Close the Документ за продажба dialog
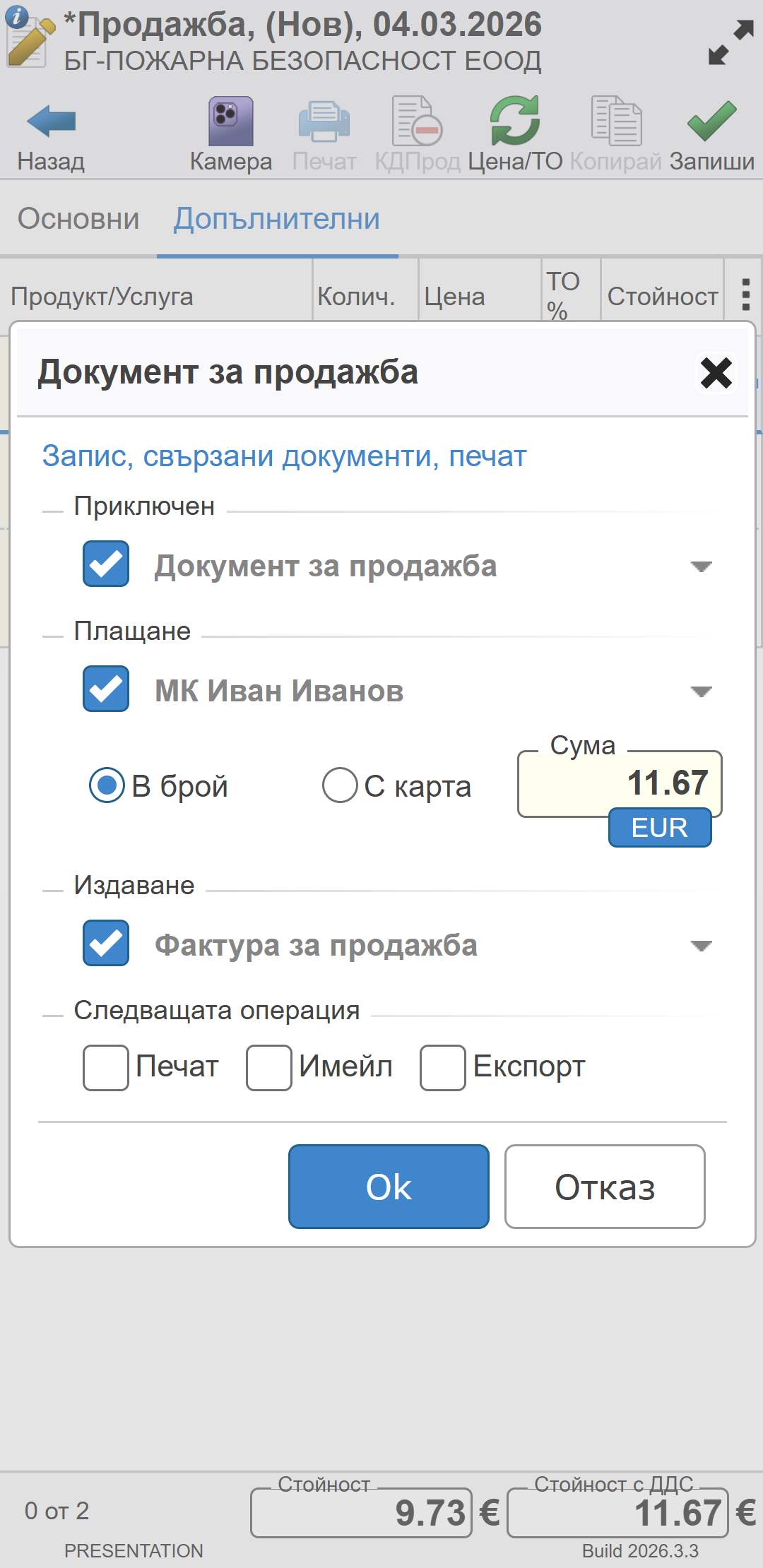The height and width of the screenshot is (1568, 763). click(x=716, y=372)
